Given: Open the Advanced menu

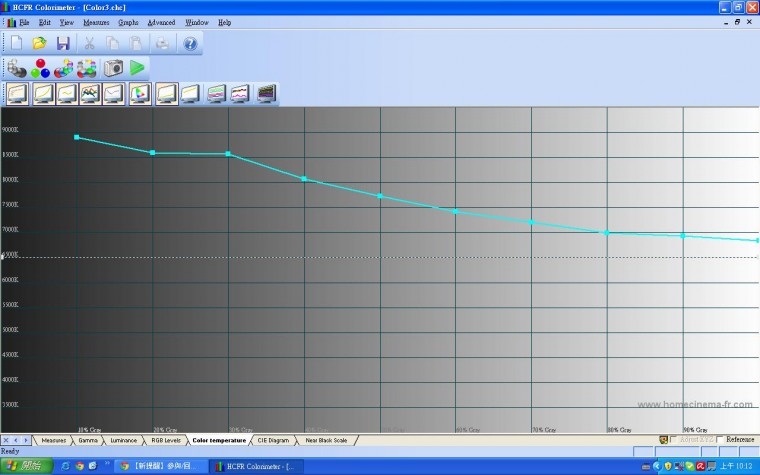Looking at the screenshot, I should tap(161, 22).
